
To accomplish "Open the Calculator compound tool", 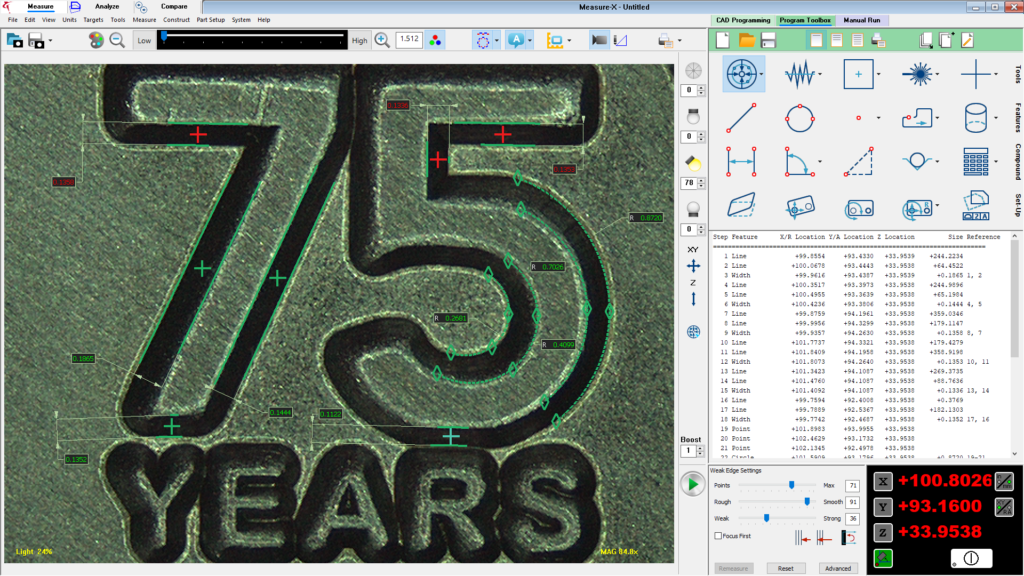I will pos(975,162).
